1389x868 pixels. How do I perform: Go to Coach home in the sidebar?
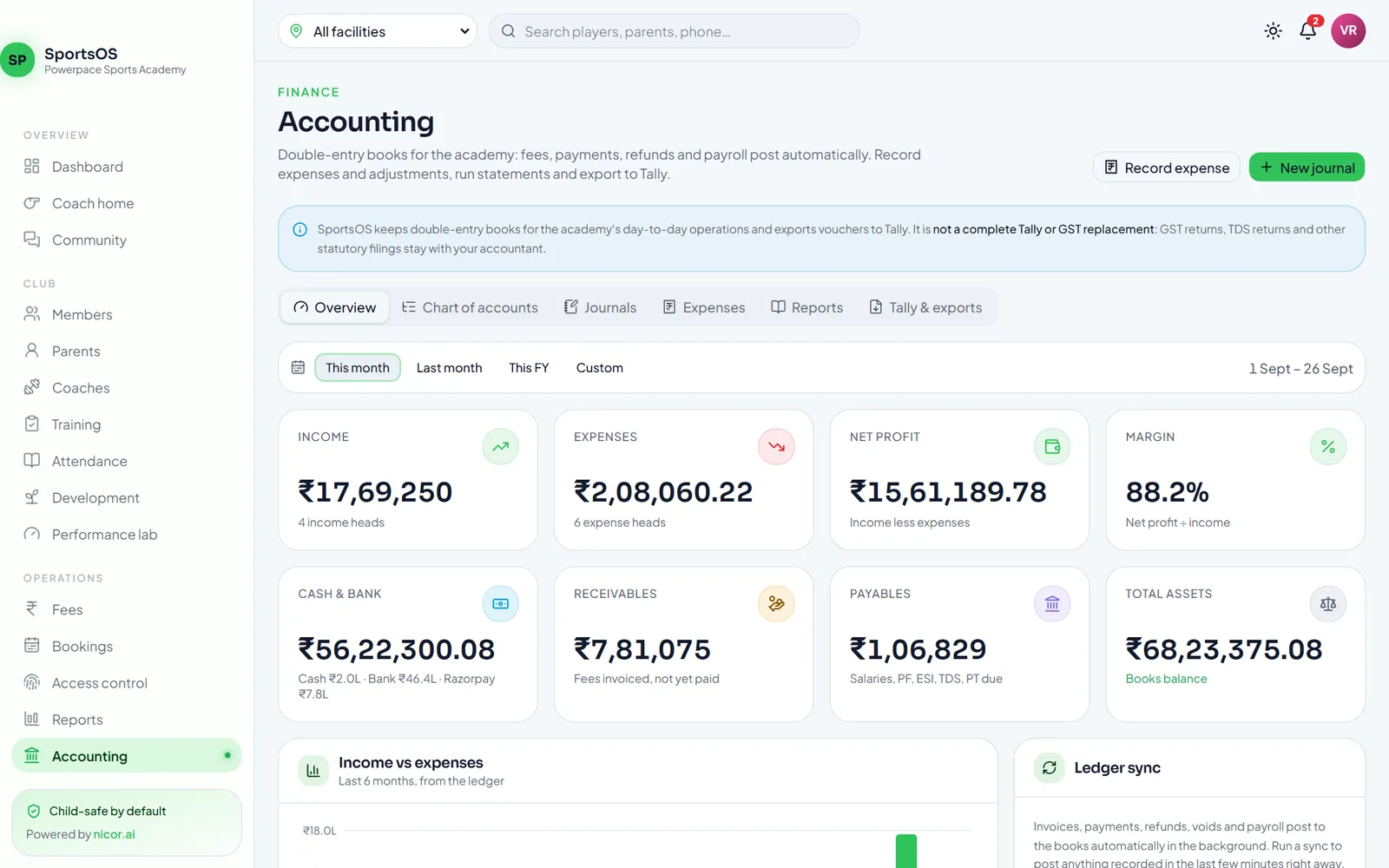point(127,203)
